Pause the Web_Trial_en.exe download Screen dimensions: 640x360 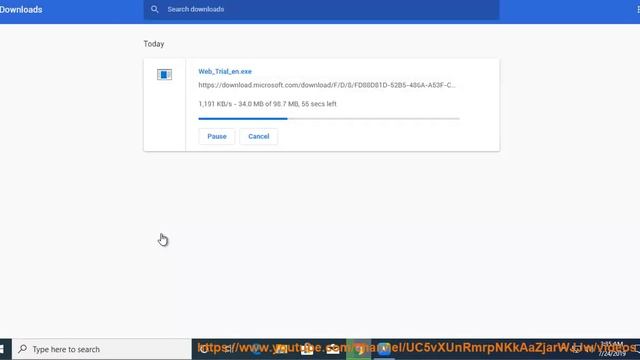point(217,136)
